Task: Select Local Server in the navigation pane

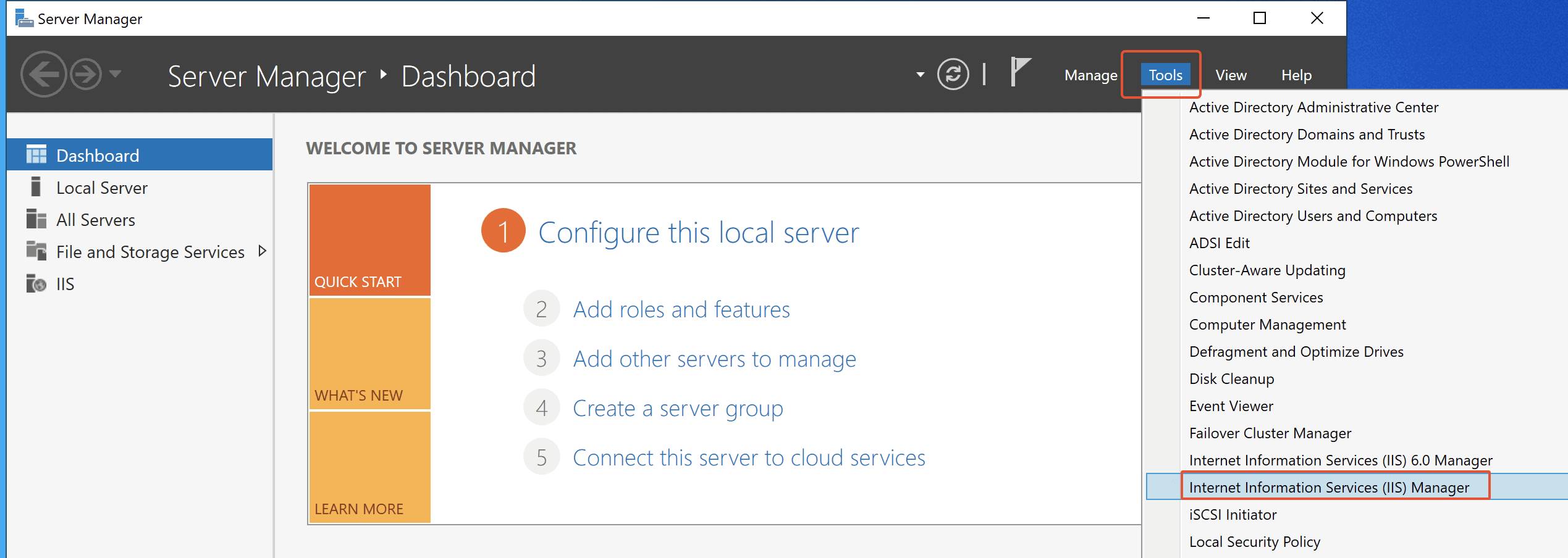Action: 140,187
